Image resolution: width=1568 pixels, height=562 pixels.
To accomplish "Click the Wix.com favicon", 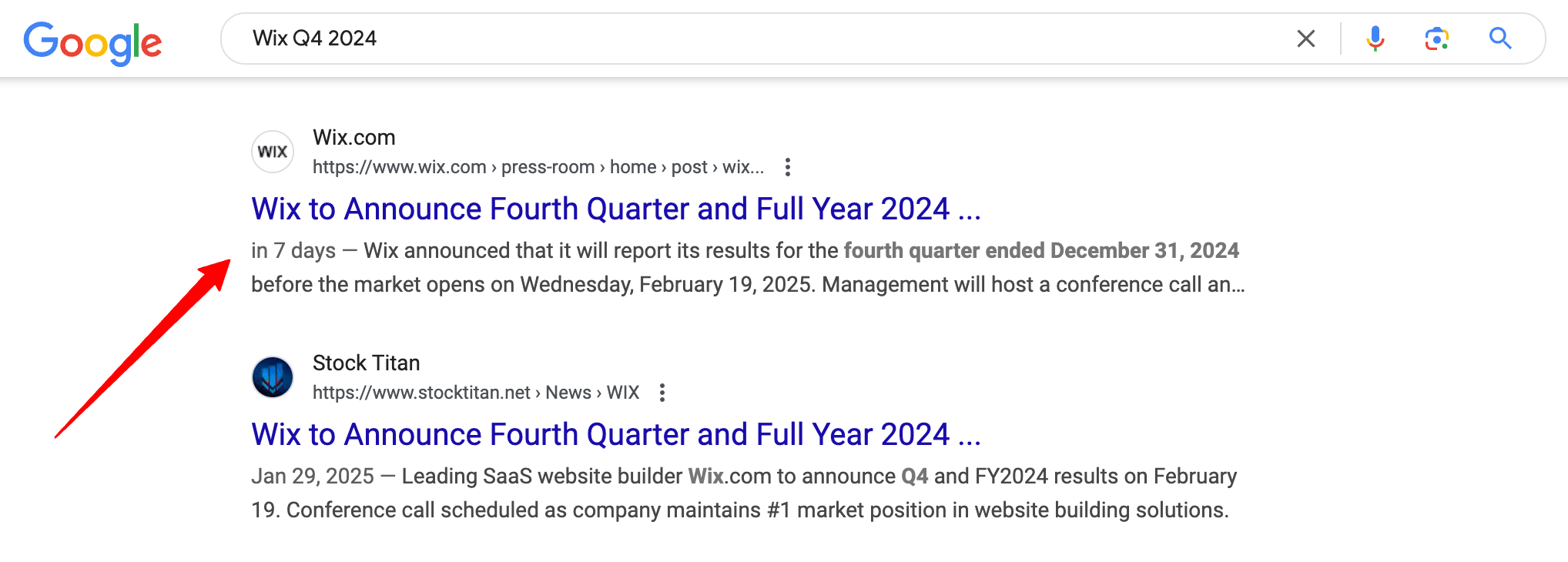I will [273, 151].
